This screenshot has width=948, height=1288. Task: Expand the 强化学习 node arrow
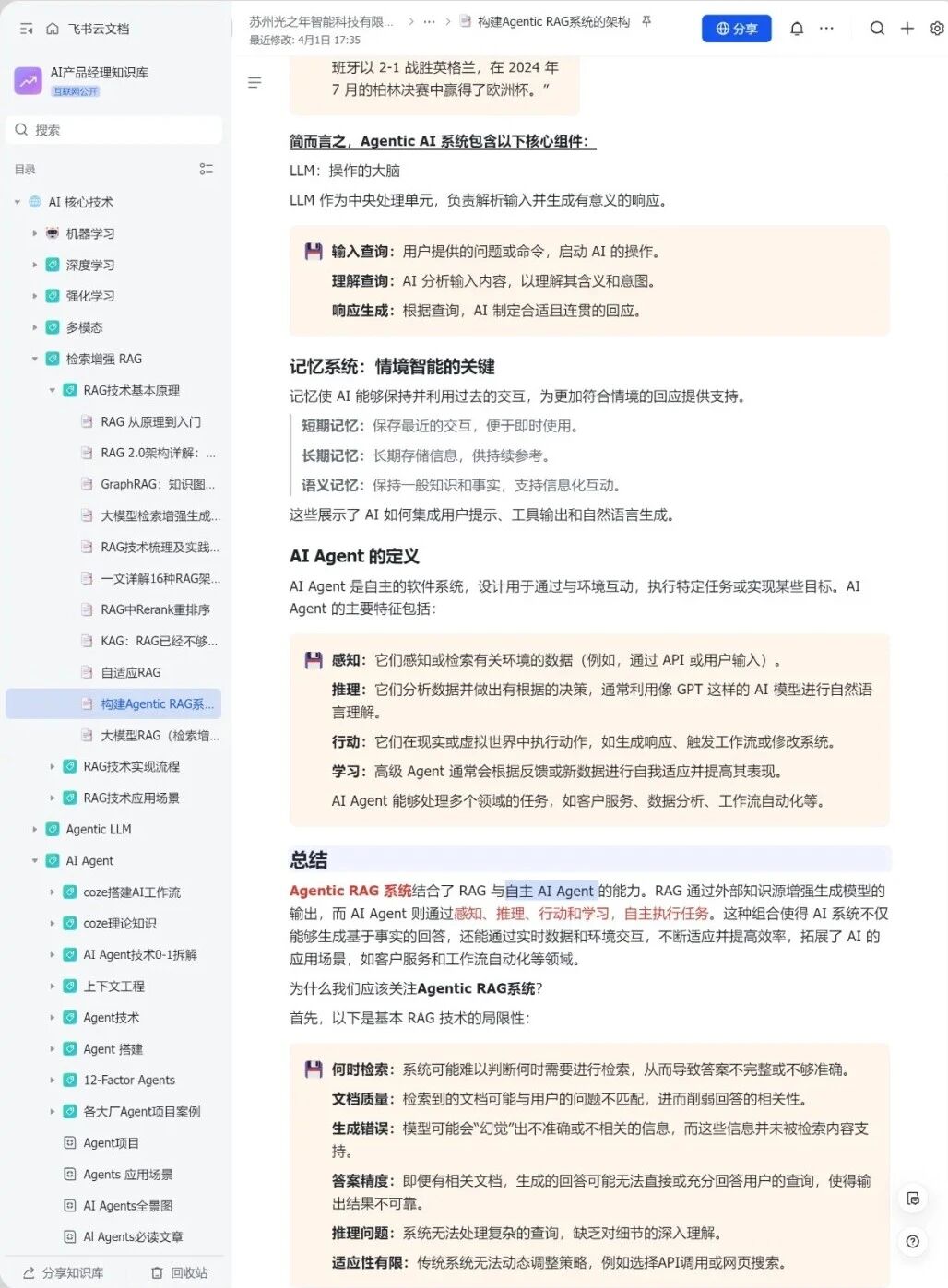pos(34,296)
